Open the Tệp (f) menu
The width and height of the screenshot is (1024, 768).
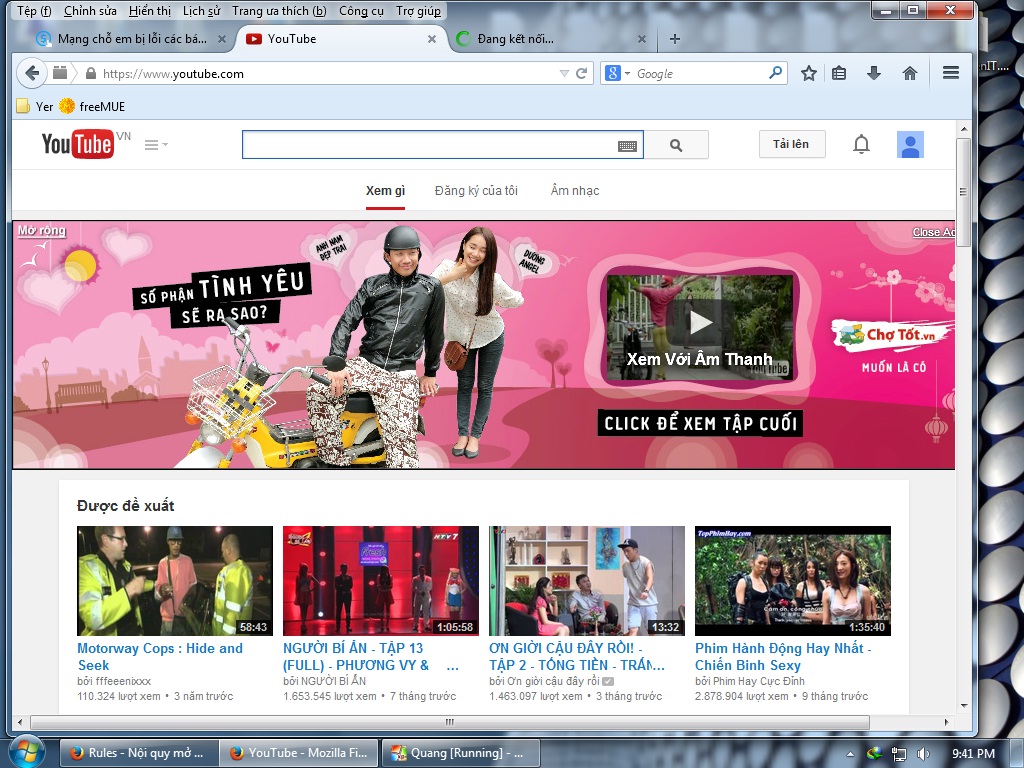[x=34, y=11]
